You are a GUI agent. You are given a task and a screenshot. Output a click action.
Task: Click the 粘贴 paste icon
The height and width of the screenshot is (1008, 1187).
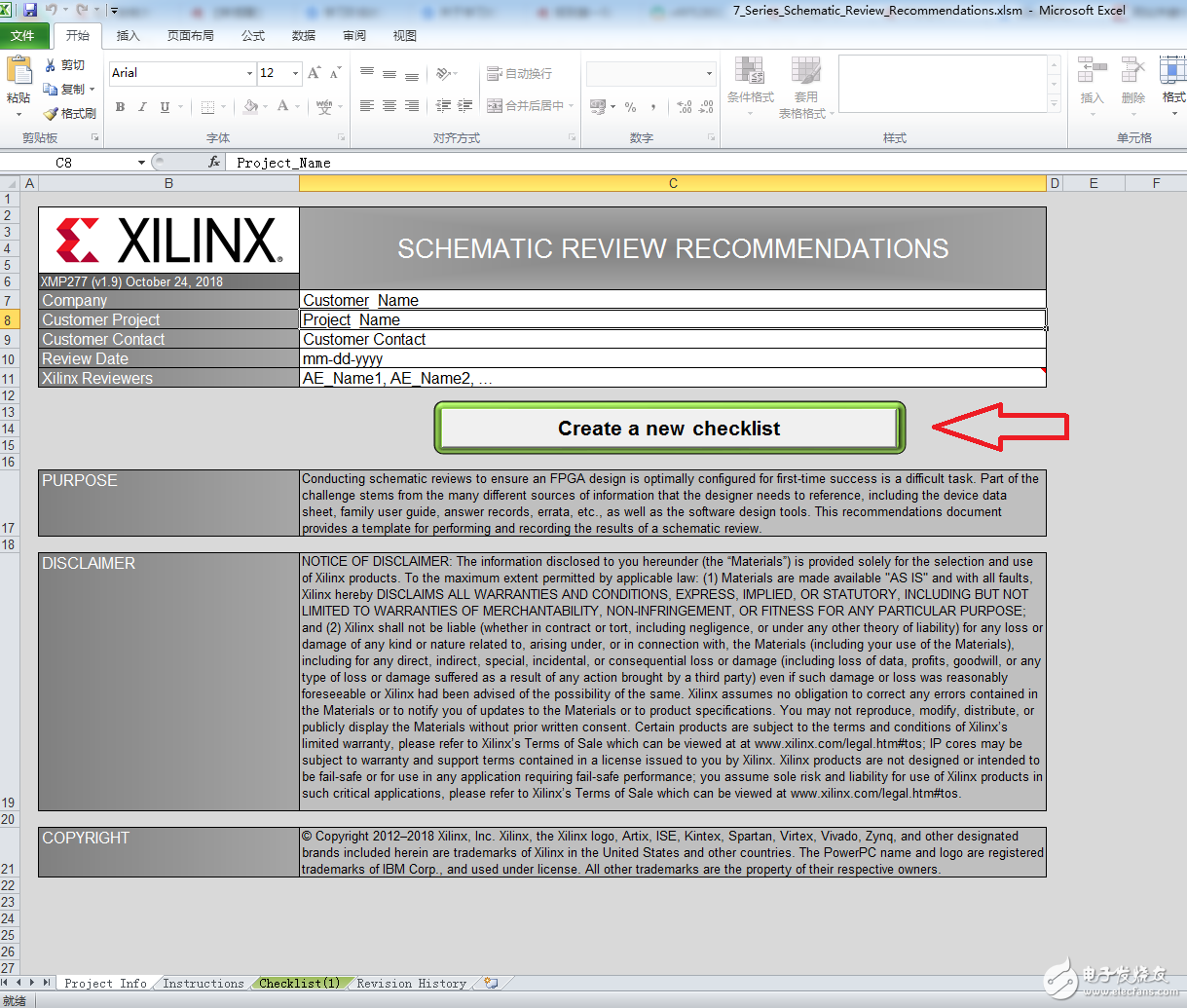19,72
